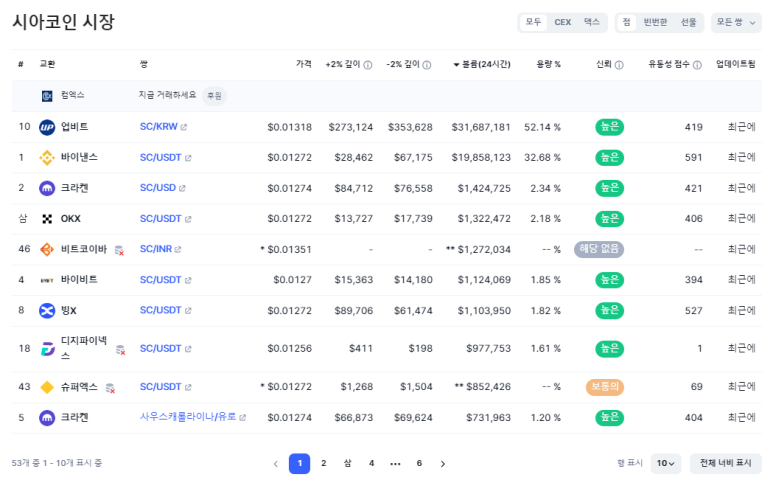Viewport: 773px width, 480px height.
Task: Click the * $0.01351 price value
Action: [x=286, y=249]
